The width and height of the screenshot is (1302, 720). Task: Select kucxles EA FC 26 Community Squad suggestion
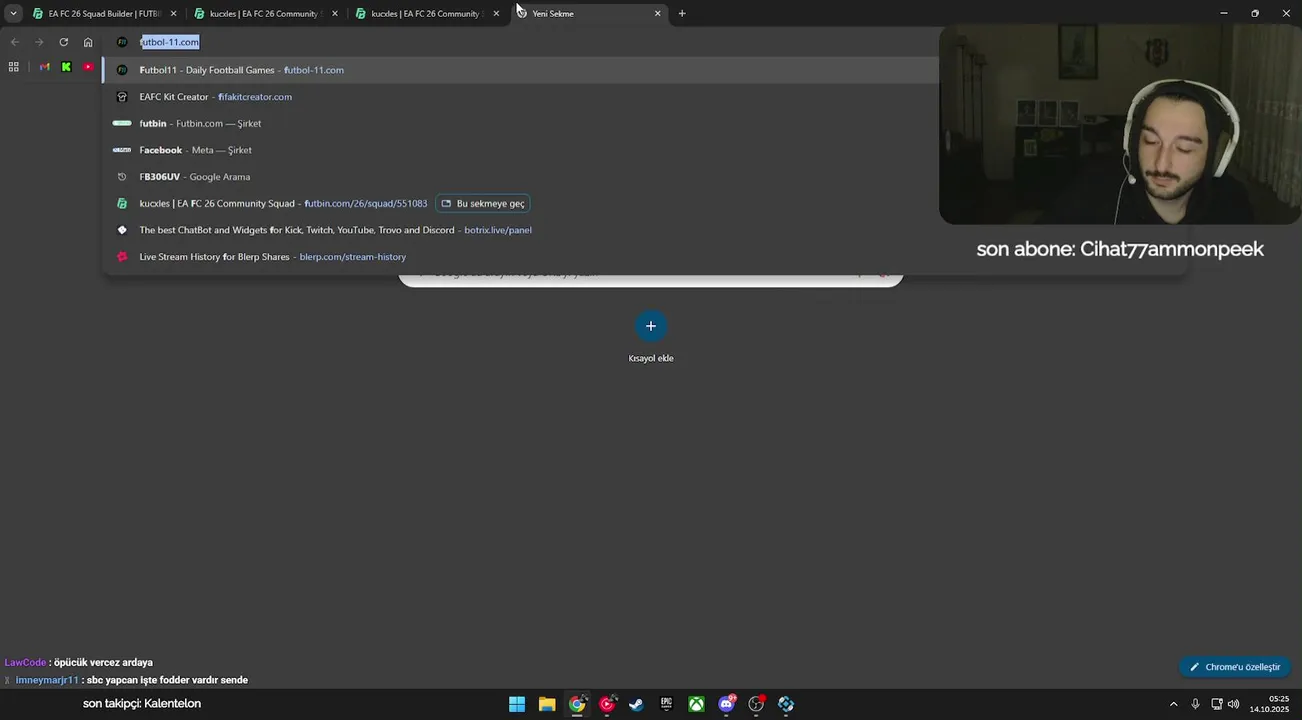tap(520, 203)
